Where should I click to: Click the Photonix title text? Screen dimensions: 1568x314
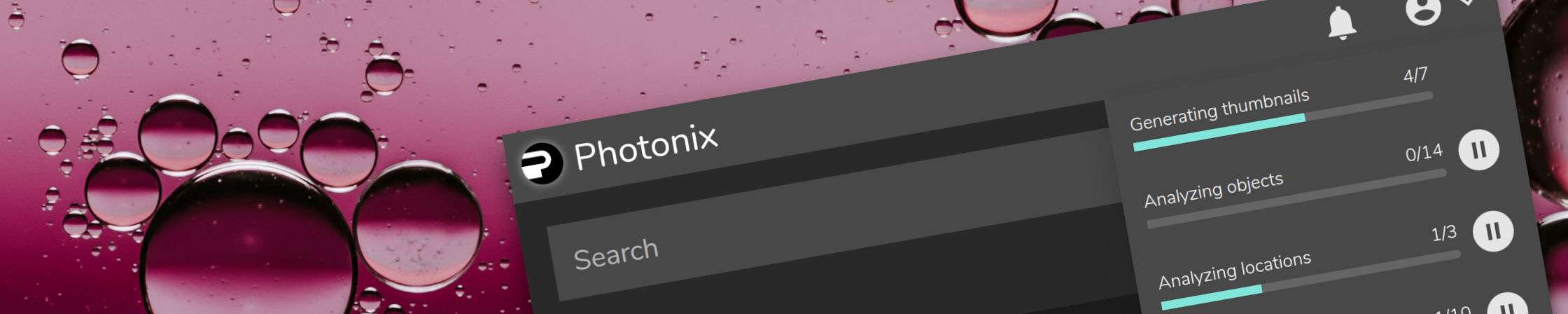pyautogui.click(x=645, y=147)
